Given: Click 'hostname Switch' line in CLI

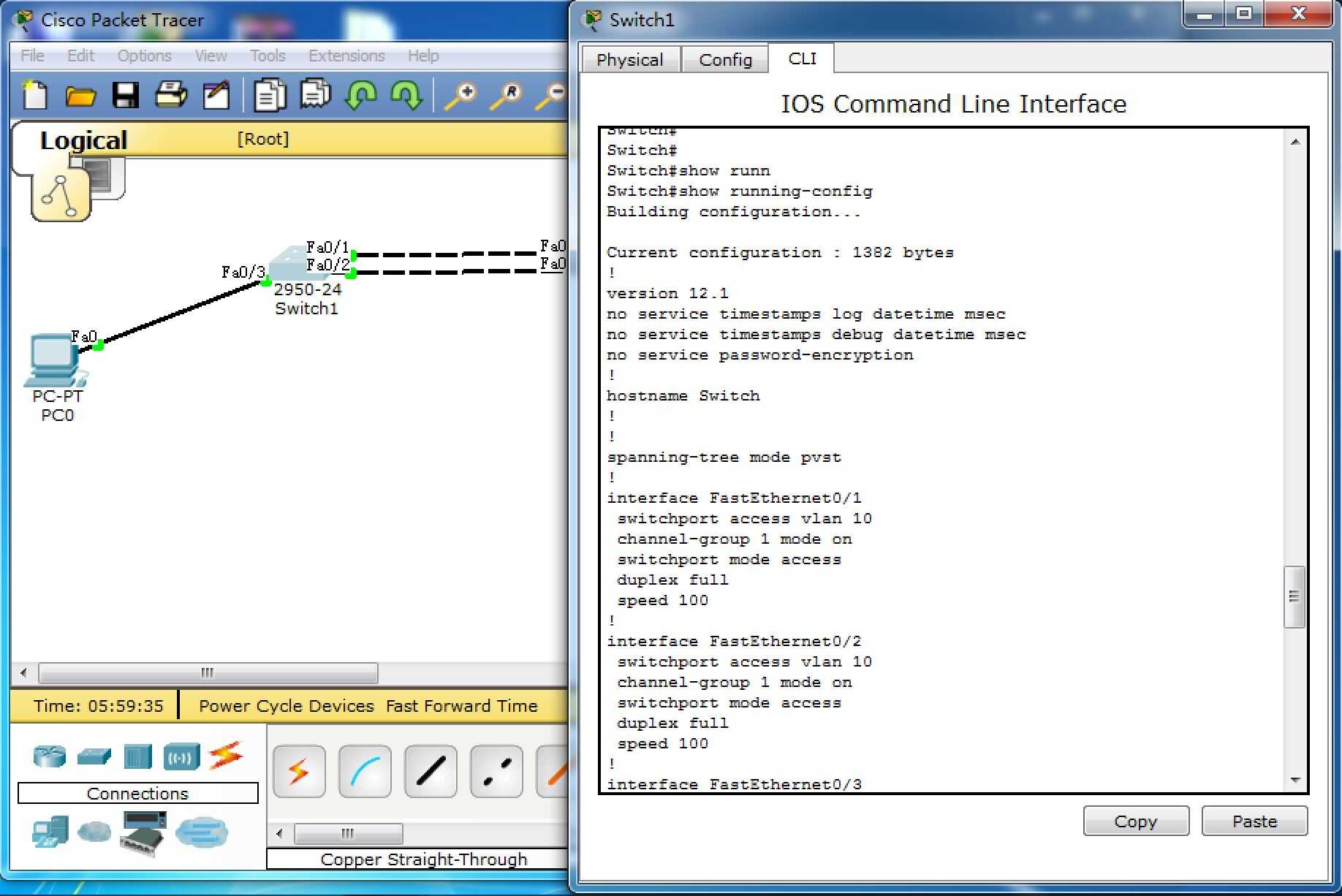Looking at the screenshot, I should coord(683,395).
